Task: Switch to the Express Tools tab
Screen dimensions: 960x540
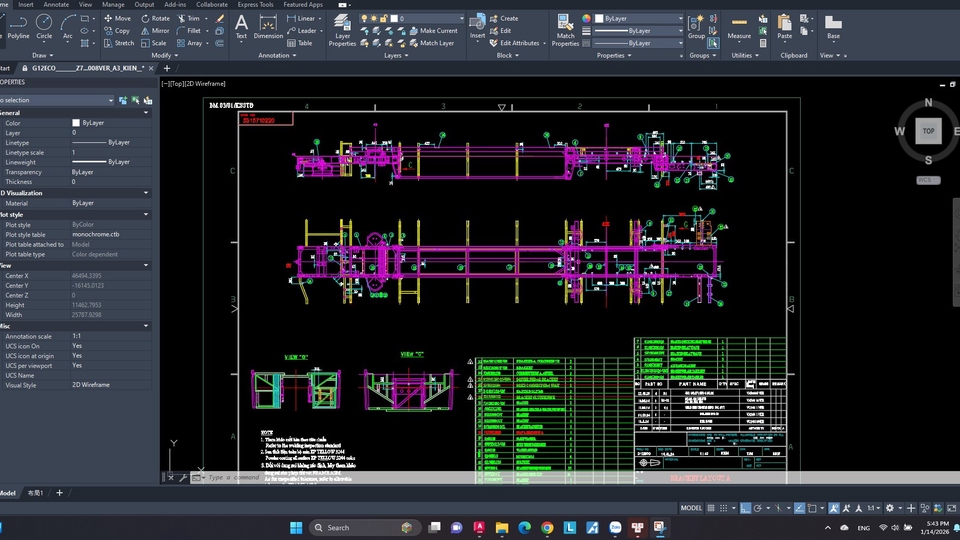Action: [256, 5]
